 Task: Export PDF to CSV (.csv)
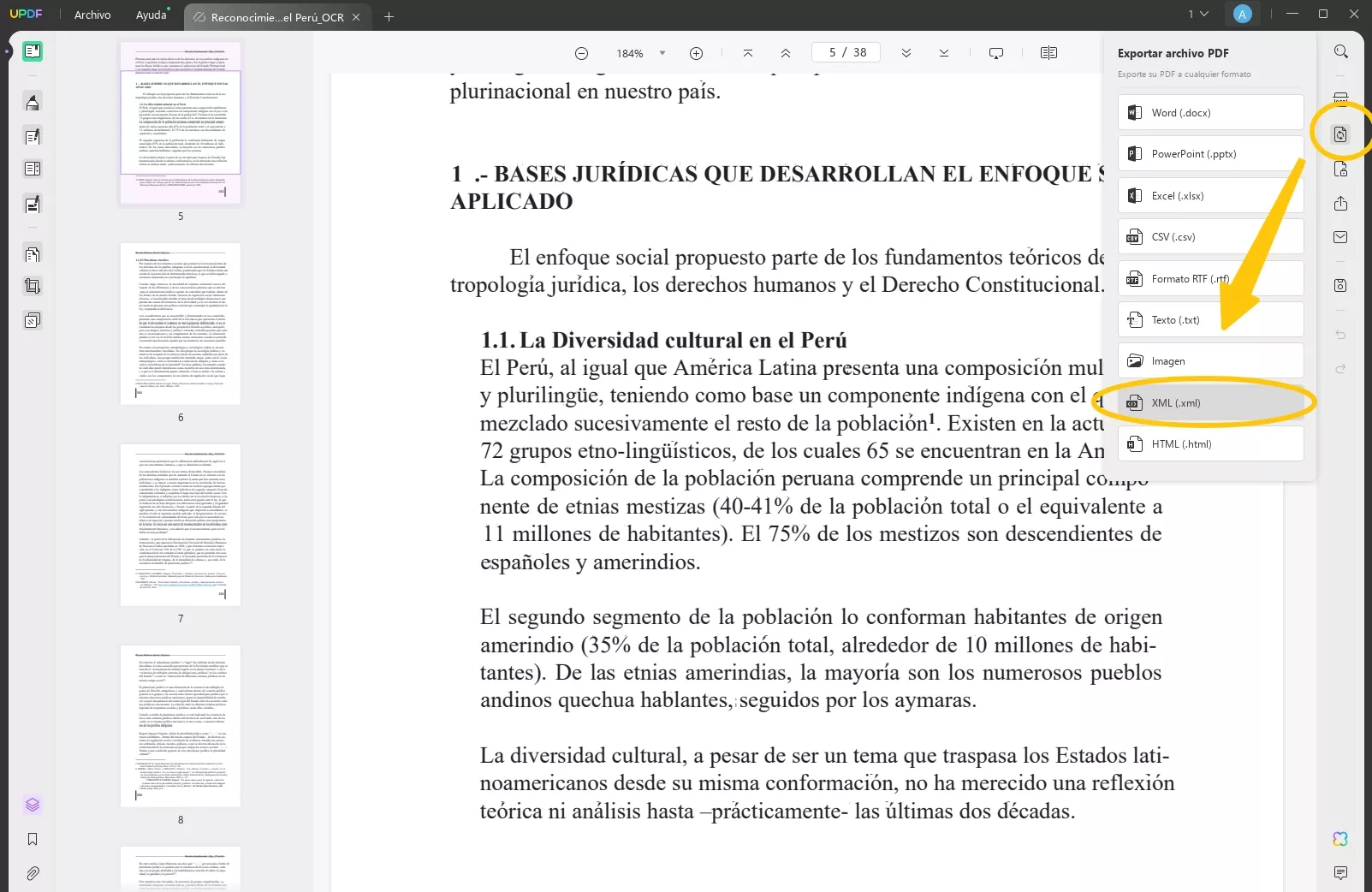coord(1210,236)
